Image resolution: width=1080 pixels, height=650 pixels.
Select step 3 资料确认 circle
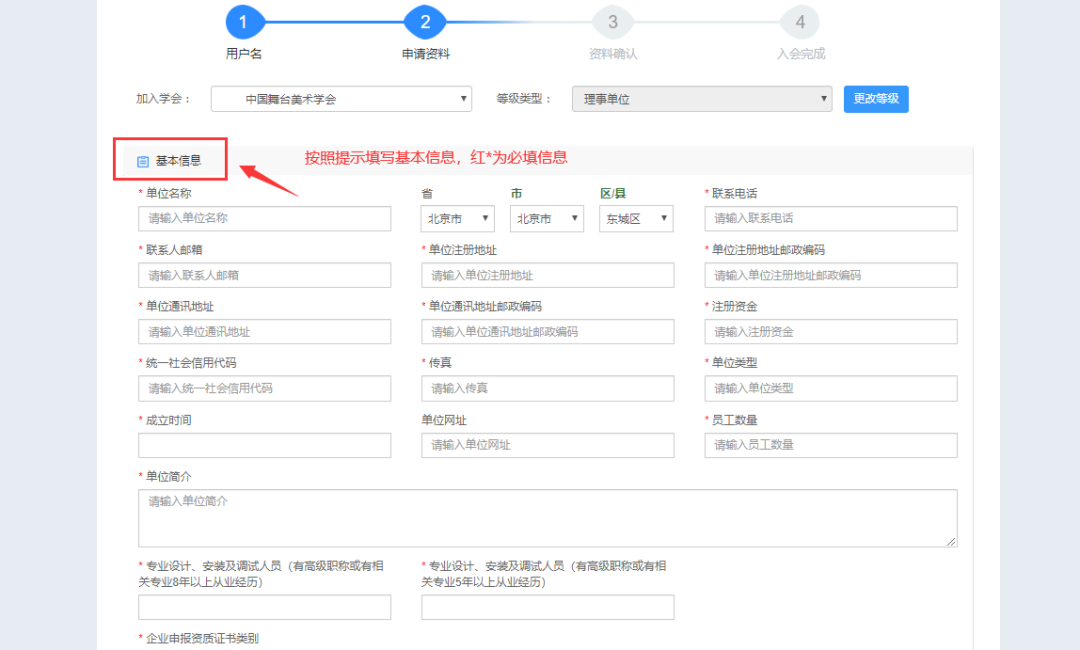612,22
